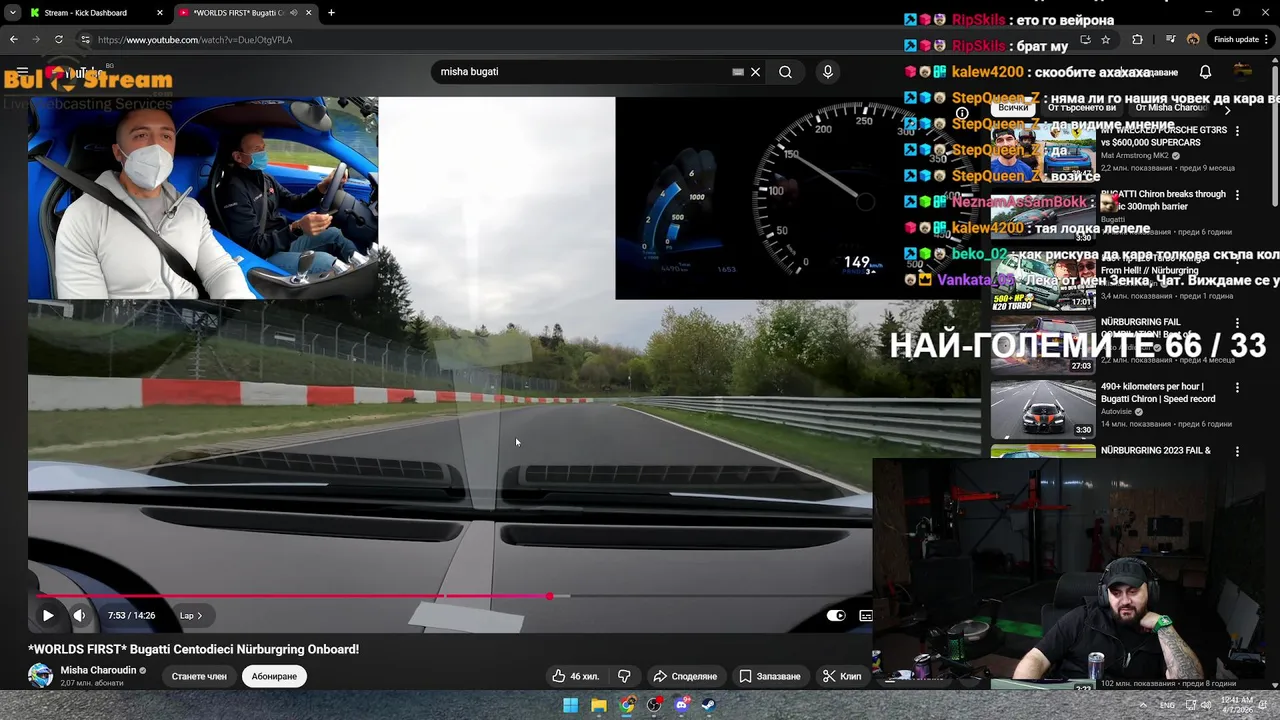The image size is (1280, 720).
Task: Install app icon in address bar
Action: (x=1085, y=40)
